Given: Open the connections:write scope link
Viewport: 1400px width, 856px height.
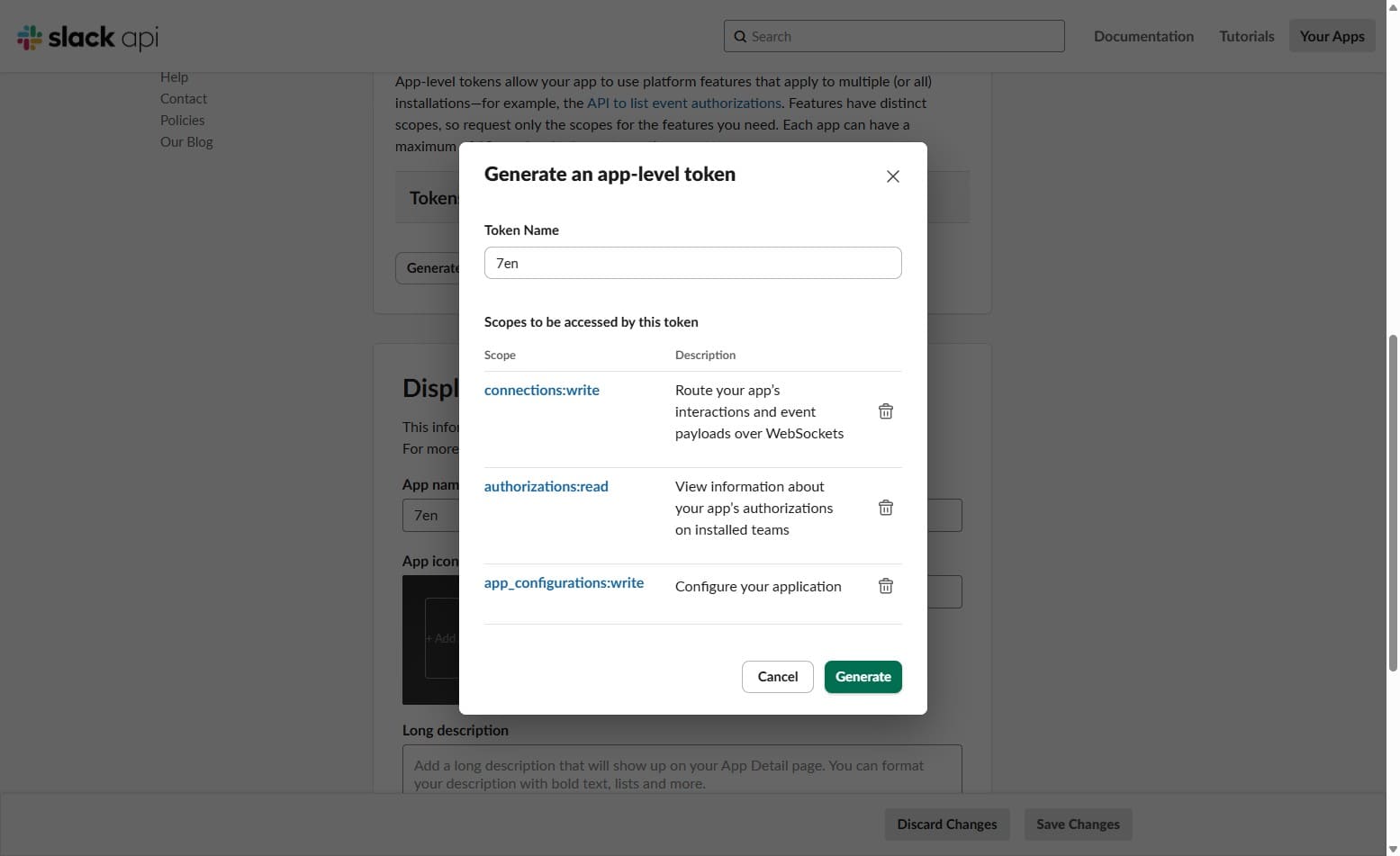Looking at the screenshot, I should click(x=542, y=390).
